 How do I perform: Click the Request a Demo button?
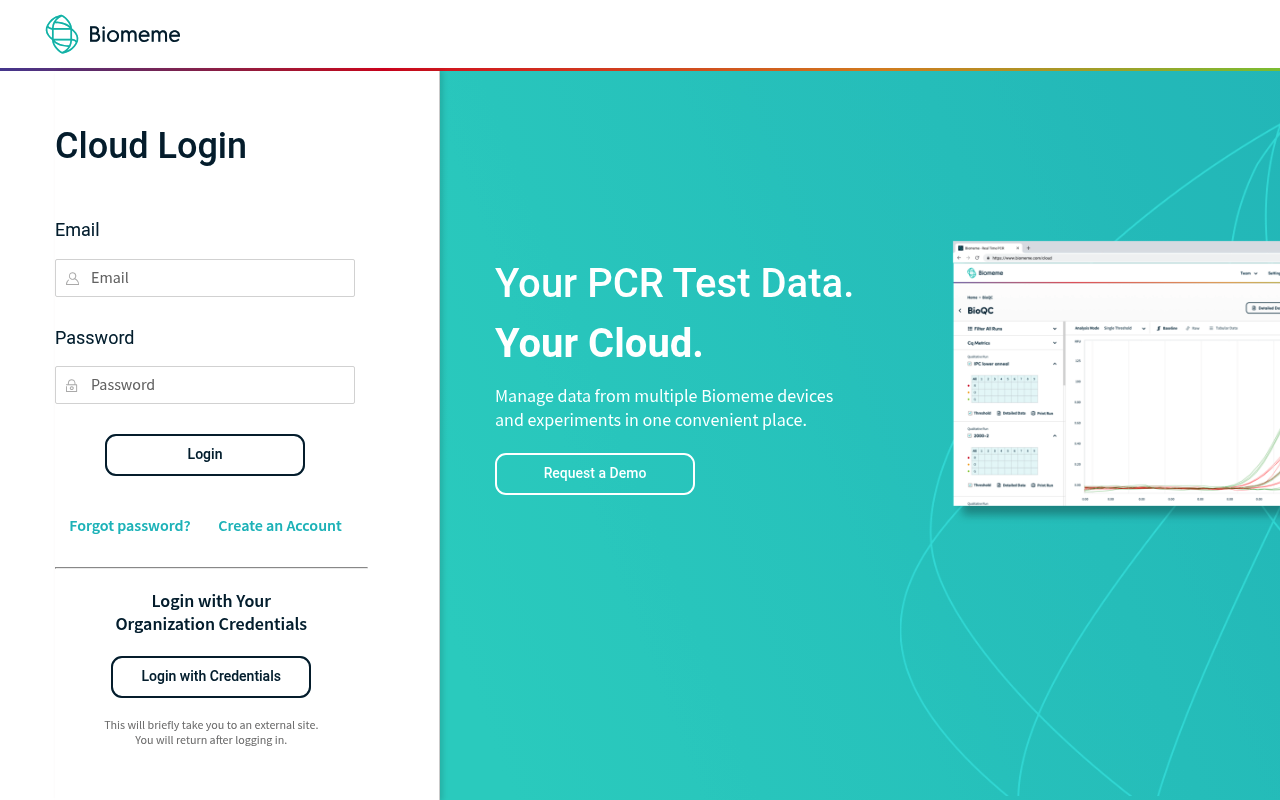595,474
